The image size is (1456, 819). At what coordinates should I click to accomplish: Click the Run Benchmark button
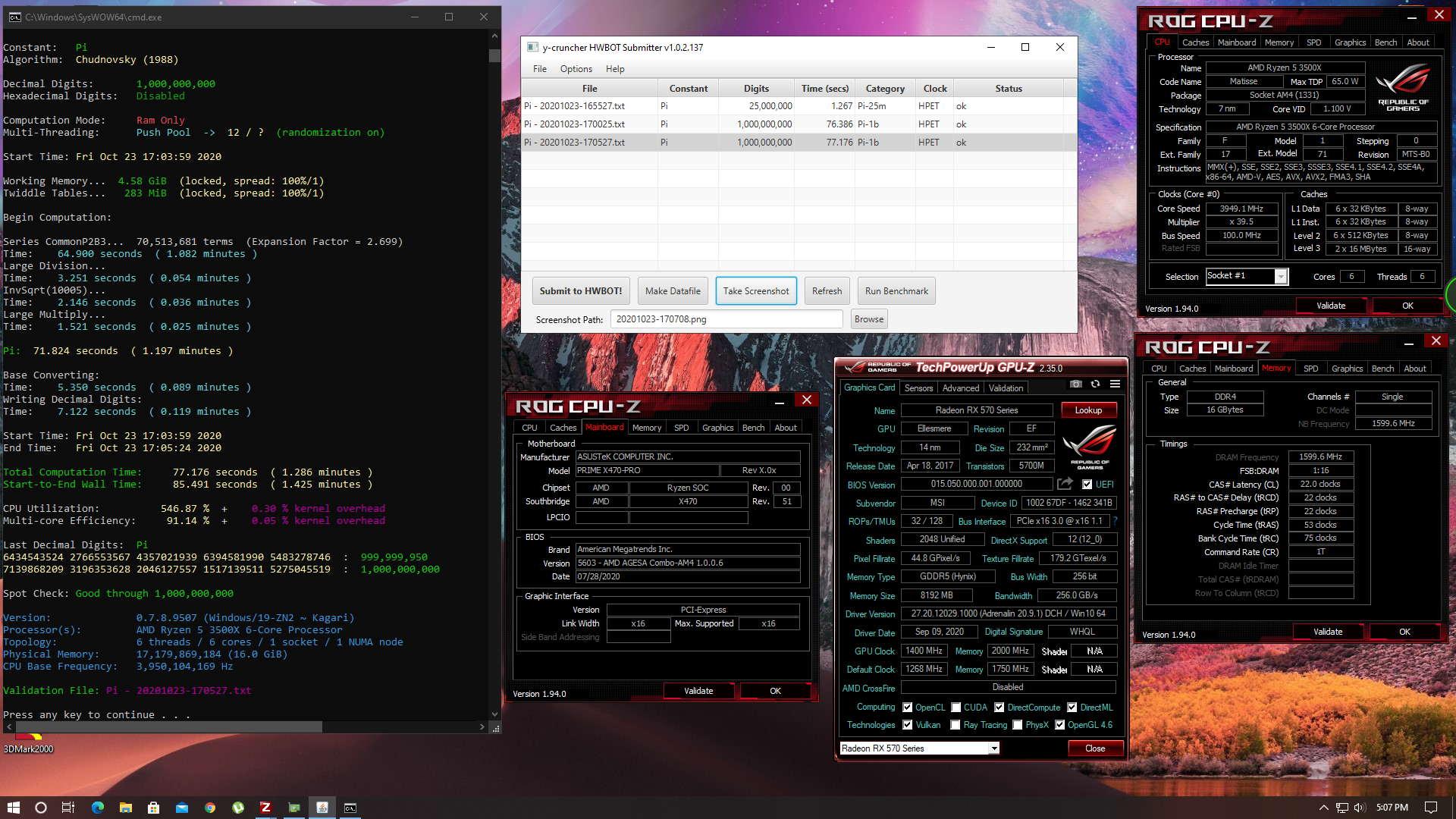click(896, 291)
